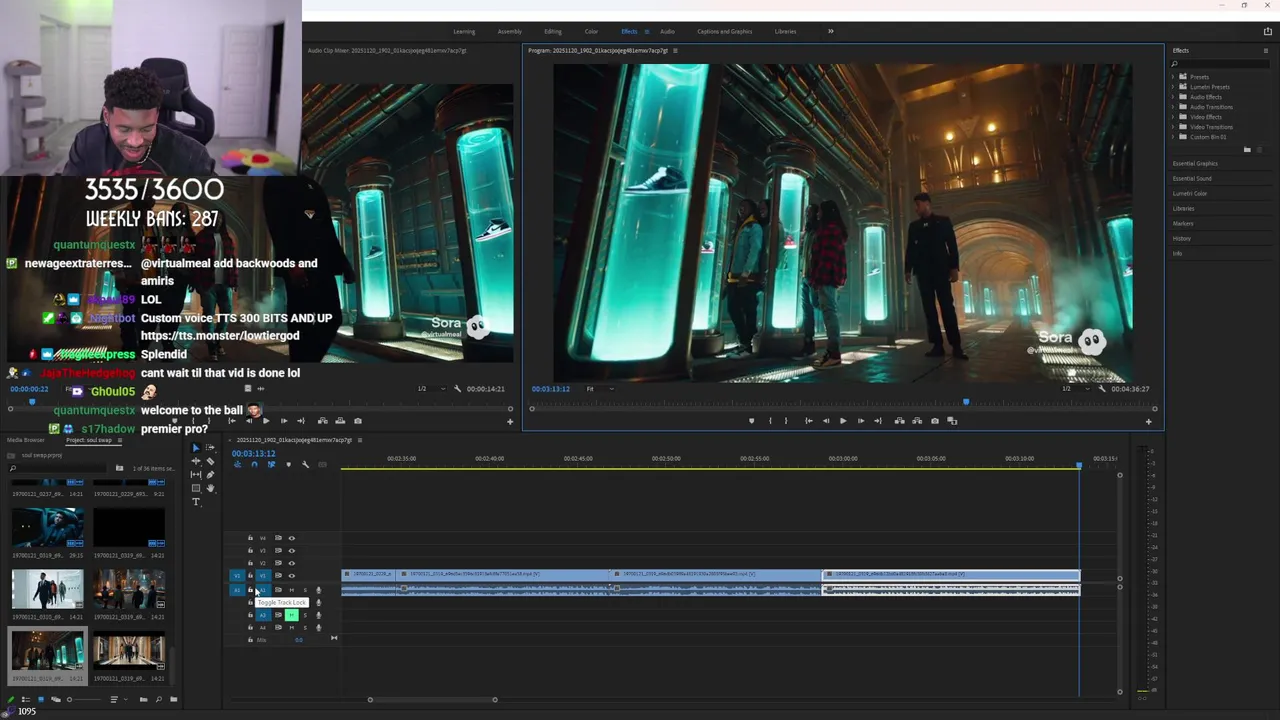1280x720 pixels.
Task: Expand the Lumetri Presets folder
Action: (1173, 87)
